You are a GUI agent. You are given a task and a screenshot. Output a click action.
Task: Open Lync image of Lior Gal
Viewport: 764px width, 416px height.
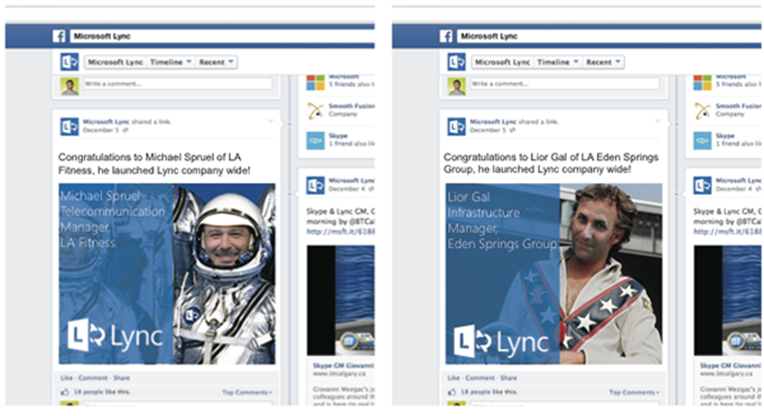coord(554,274)
